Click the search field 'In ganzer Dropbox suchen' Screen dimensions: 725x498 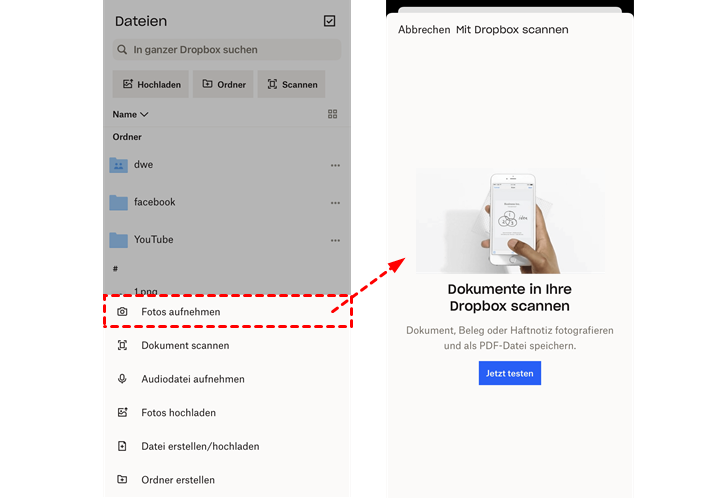[x=227, y=49]
